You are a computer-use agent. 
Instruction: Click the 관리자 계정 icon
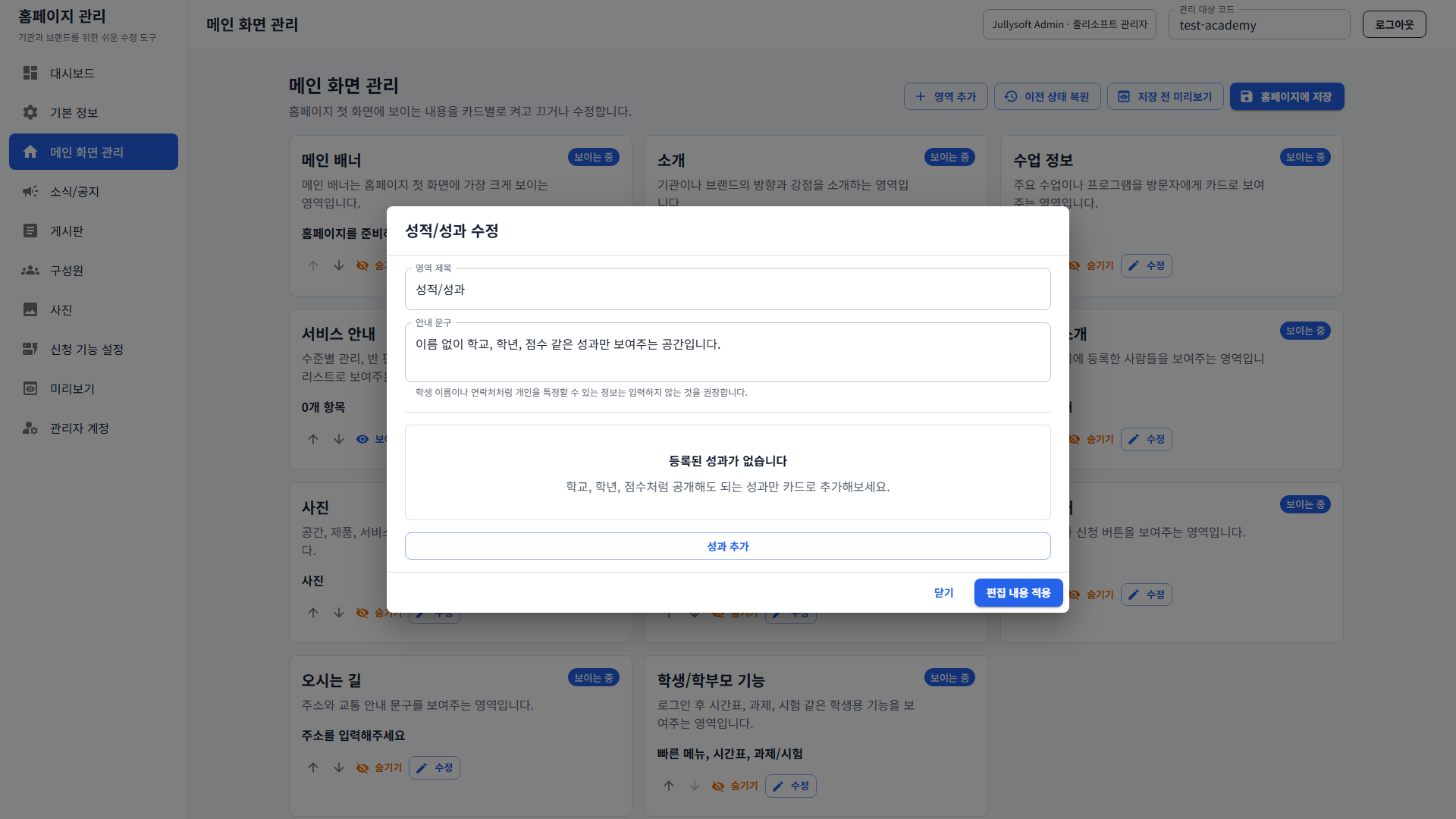[30, 428]
